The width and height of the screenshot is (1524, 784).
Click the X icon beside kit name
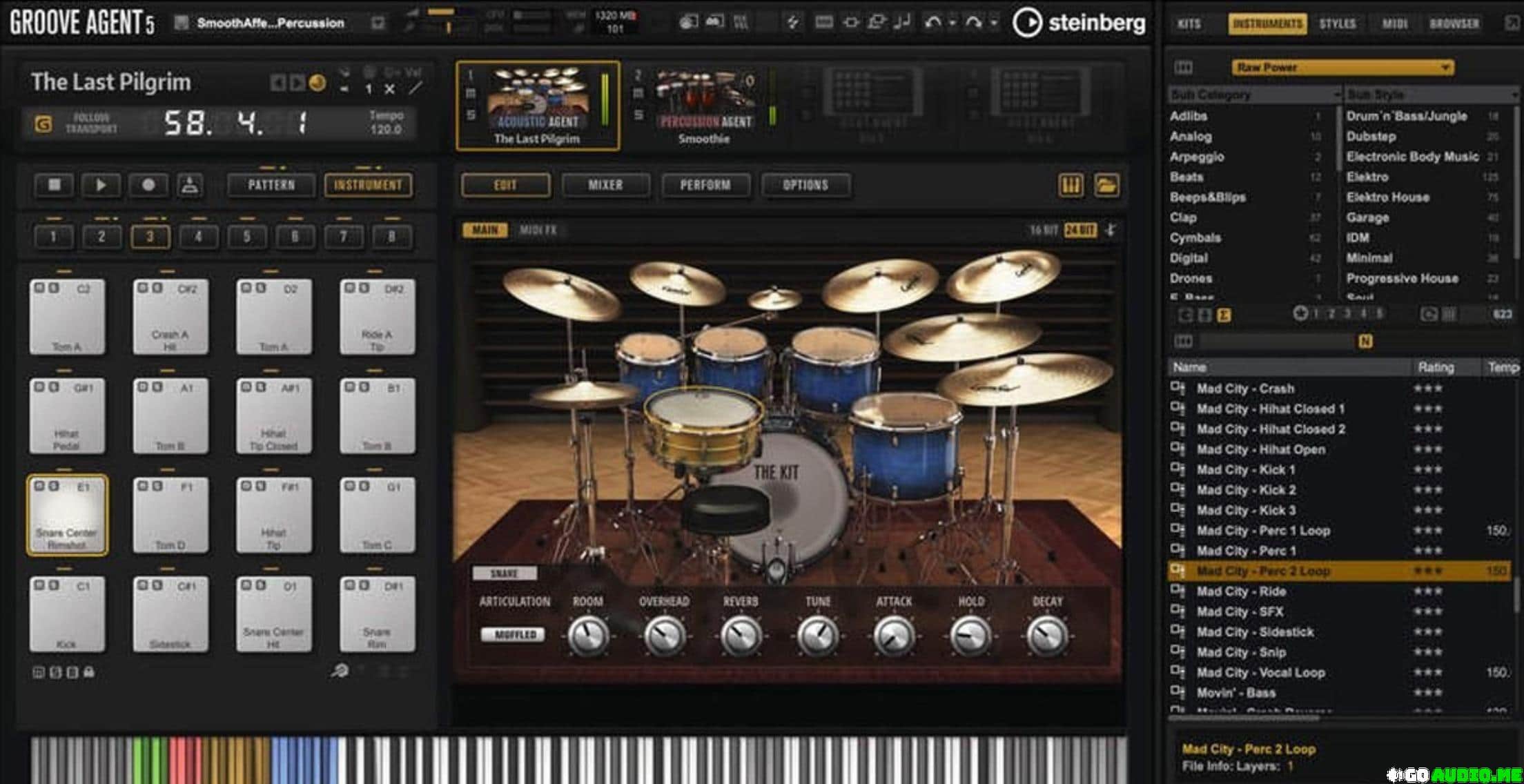pyautogui.click(x=390, y=89)
